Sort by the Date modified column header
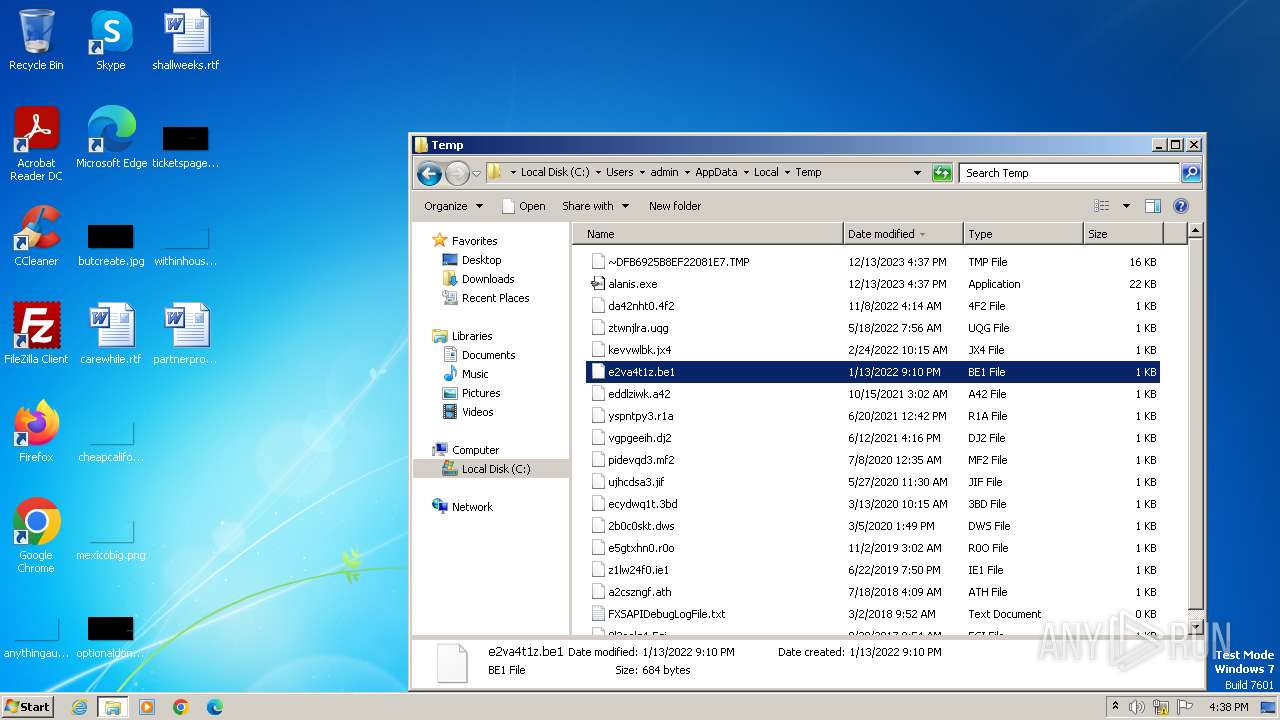The image size is (1280, 720). coord(903,234)
